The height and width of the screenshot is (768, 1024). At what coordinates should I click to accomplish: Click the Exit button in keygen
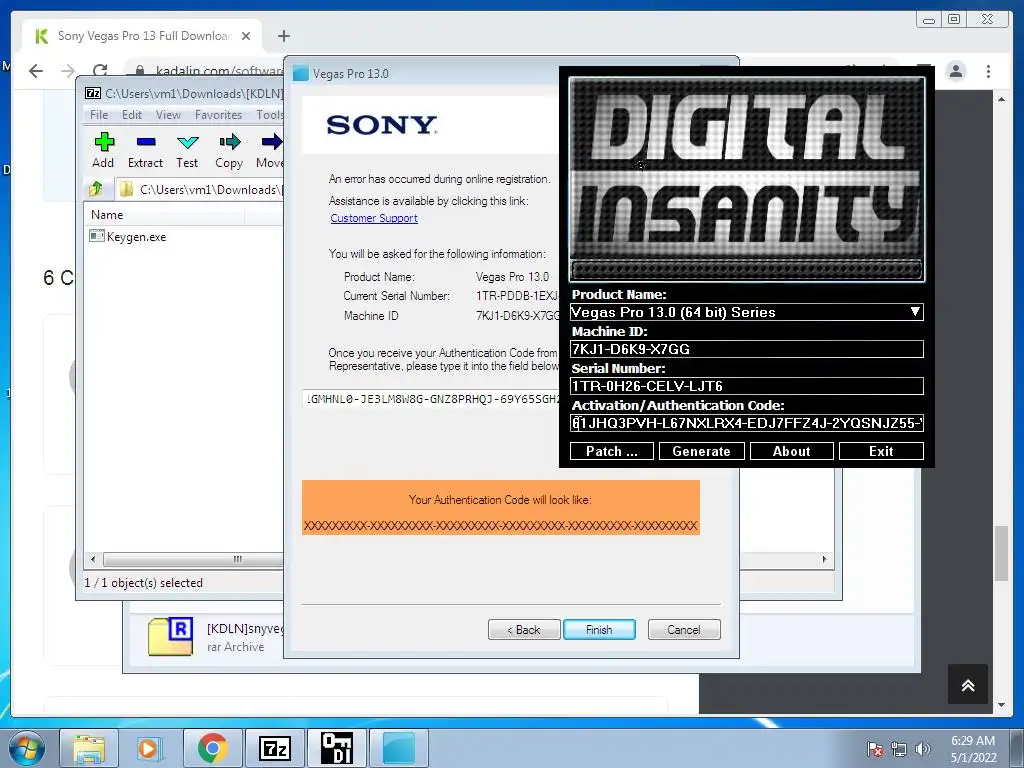pos(881,451)
